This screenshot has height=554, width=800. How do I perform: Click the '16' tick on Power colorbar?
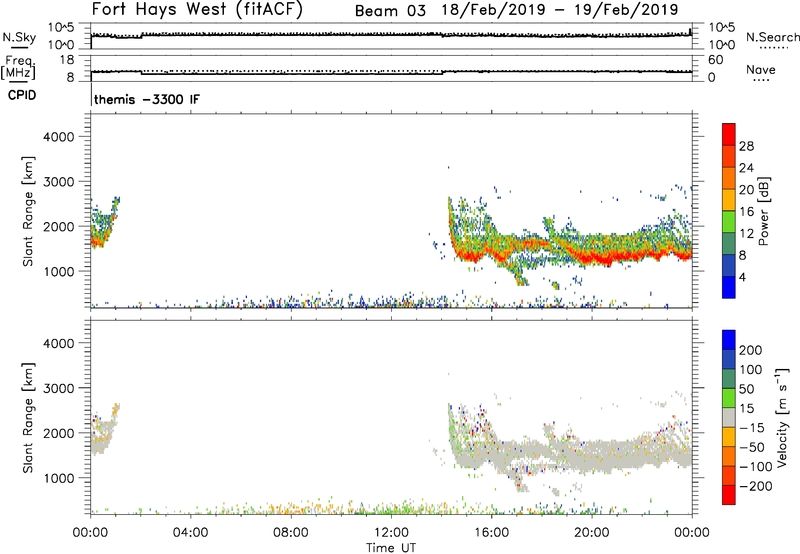coord(746,212)
